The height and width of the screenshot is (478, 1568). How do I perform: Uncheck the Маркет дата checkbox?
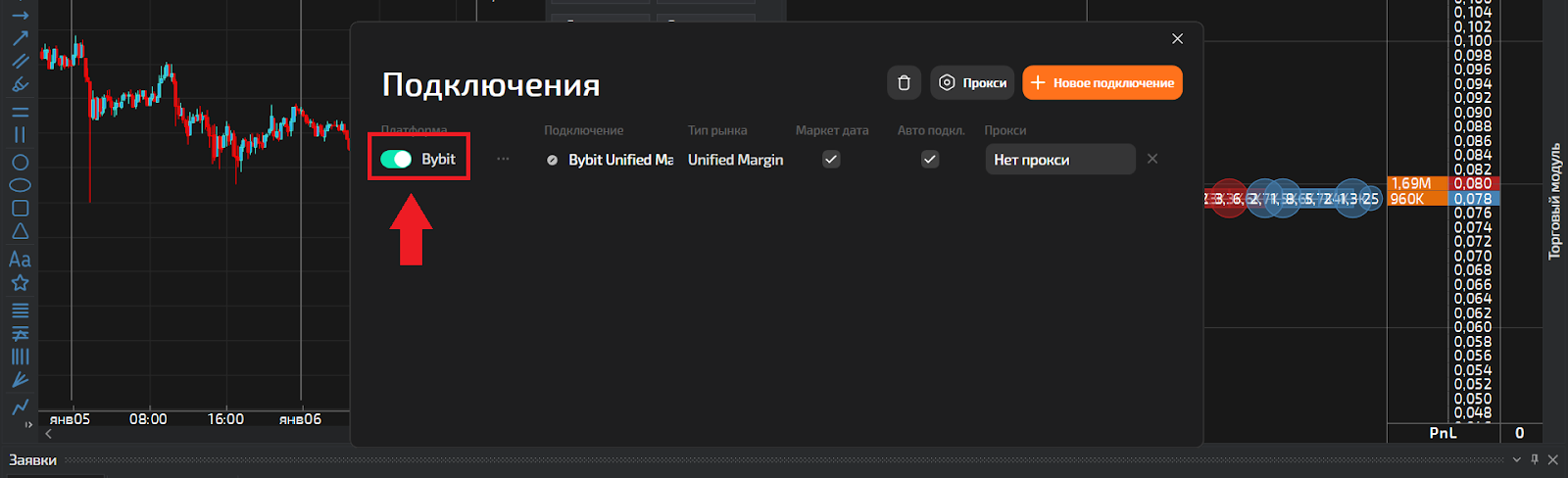point(831,160)
